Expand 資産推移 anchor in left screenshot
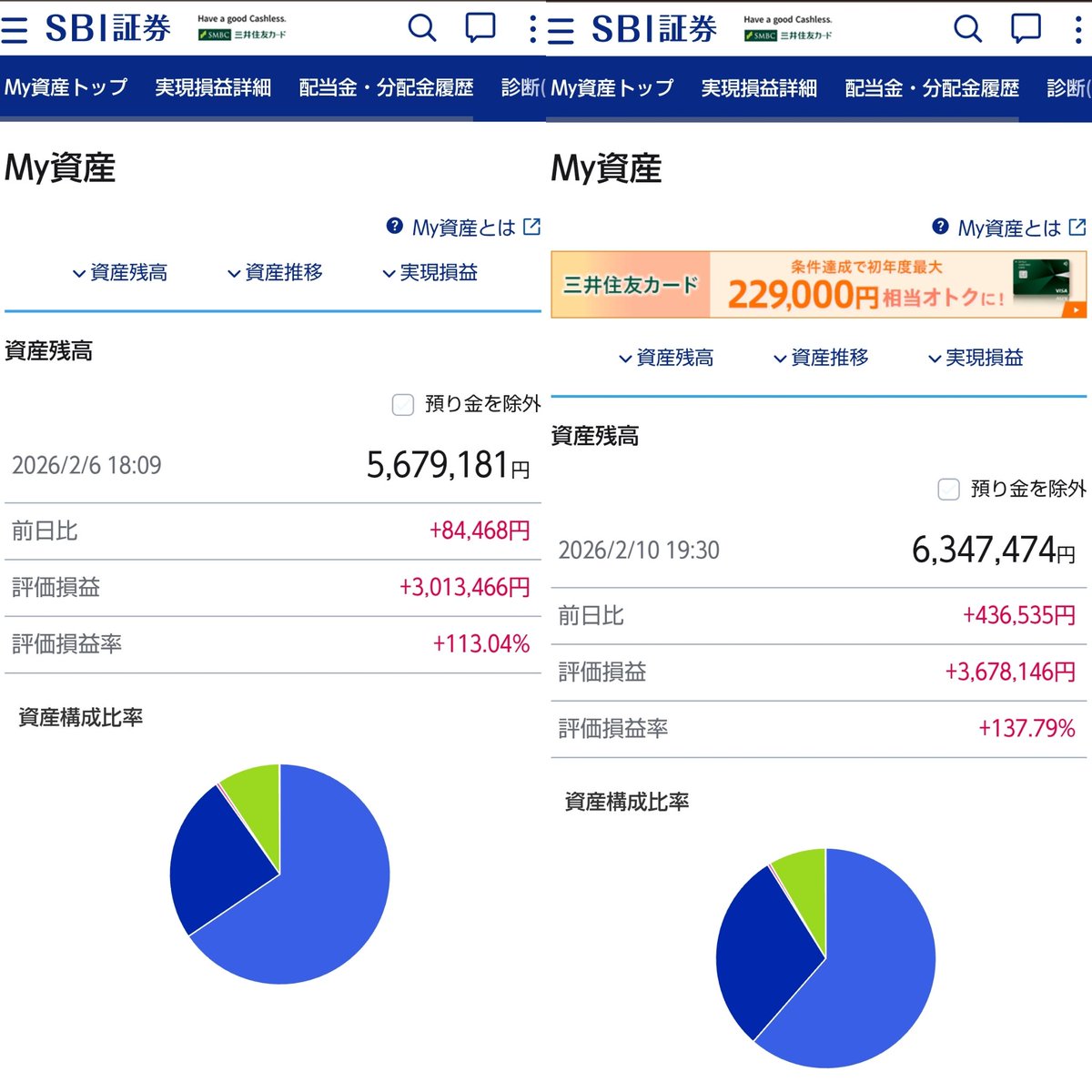This screenshot has height=1092, width=1092. pos(274,273)
